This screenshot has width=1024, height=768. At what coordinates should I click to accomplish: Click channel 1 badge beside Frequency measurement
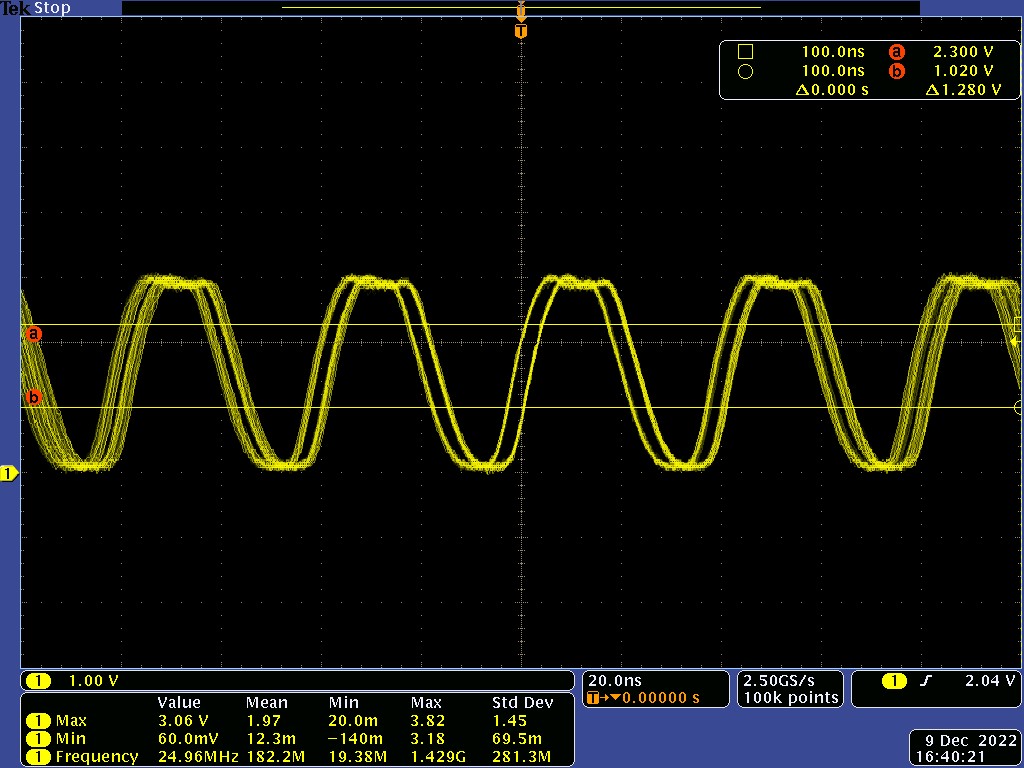click(39, 756)
